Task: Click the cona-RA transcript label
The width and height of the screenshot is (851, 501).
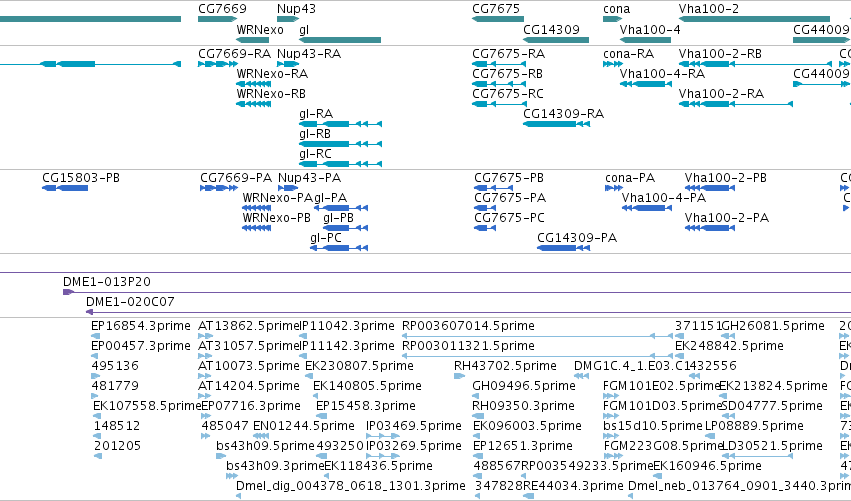Action: 628,54
